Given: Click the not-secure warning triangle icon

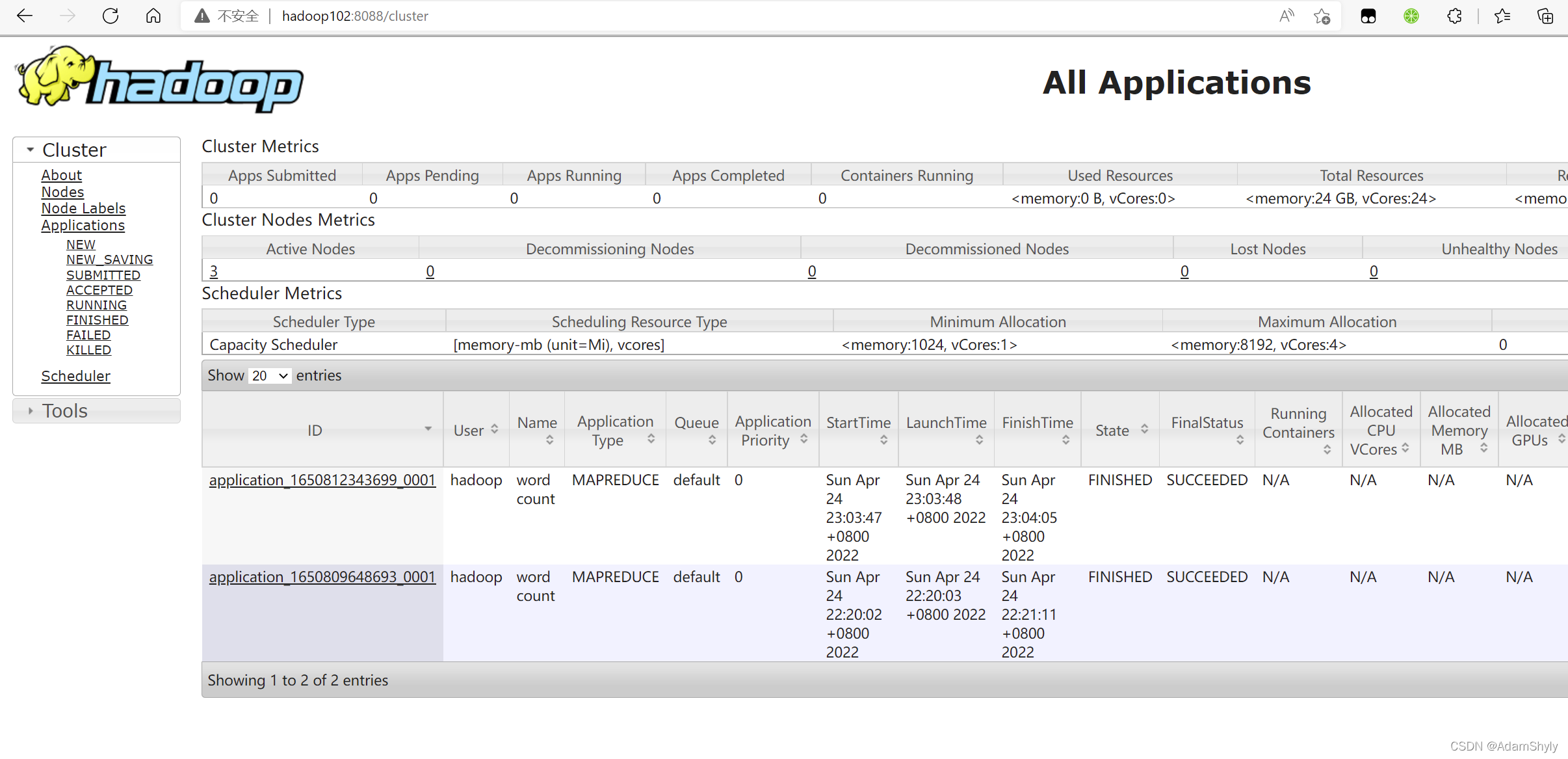Looking at the screenshot, I should pos(202,16).
